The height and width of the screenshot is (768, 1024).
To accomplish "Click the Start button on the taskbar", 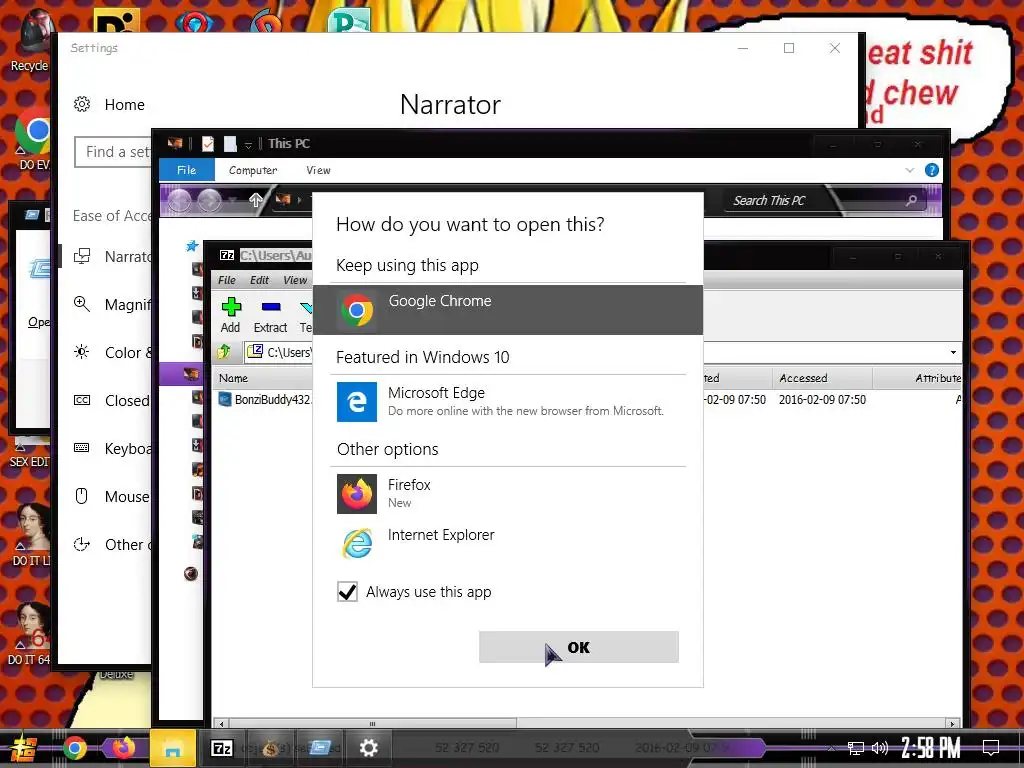I will (22, 748).
